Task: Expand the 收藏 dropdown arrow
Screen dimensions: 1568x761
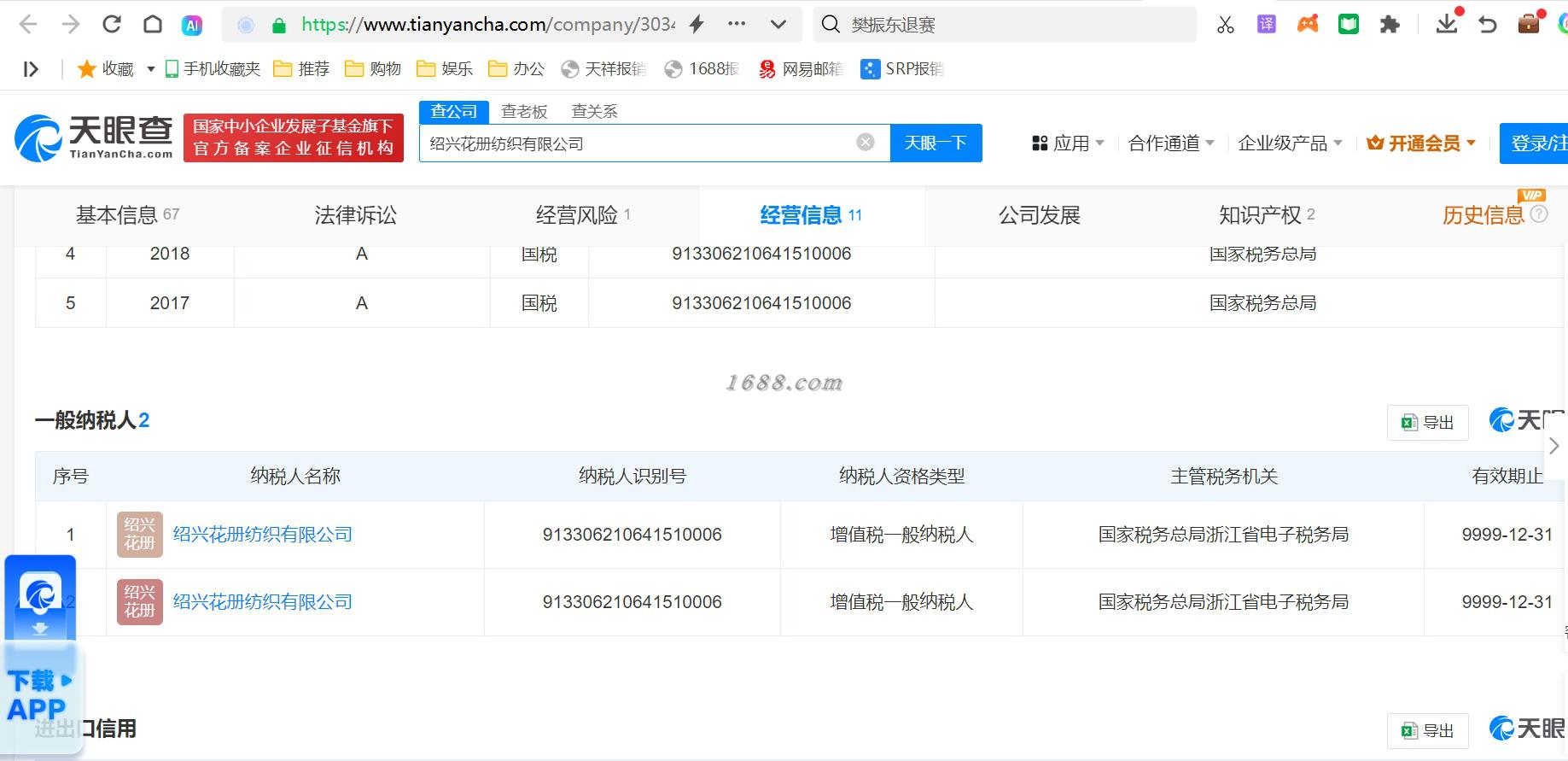Action: point(150,69)
